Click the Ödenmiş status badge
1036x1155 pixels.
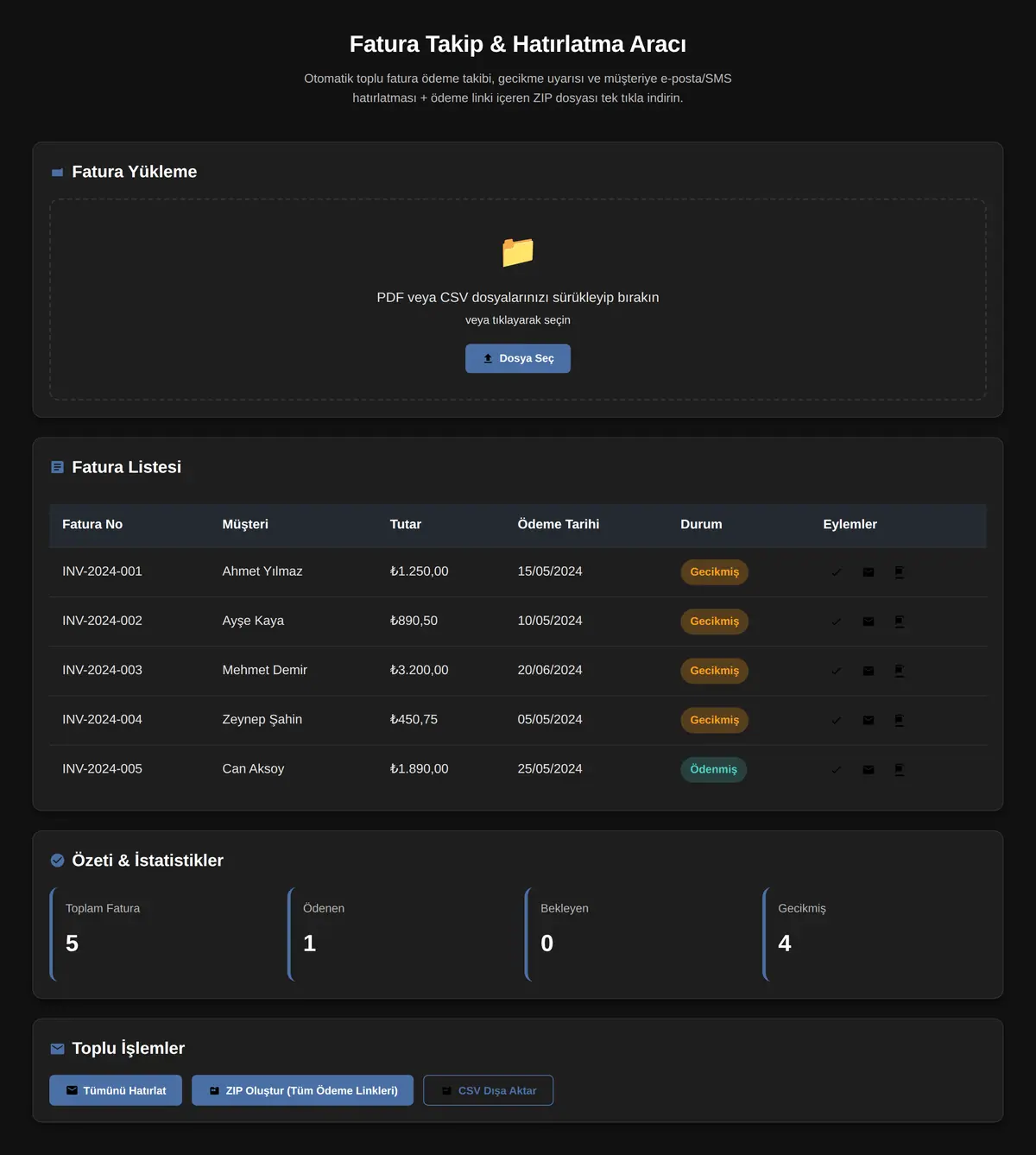click(714, 769)
